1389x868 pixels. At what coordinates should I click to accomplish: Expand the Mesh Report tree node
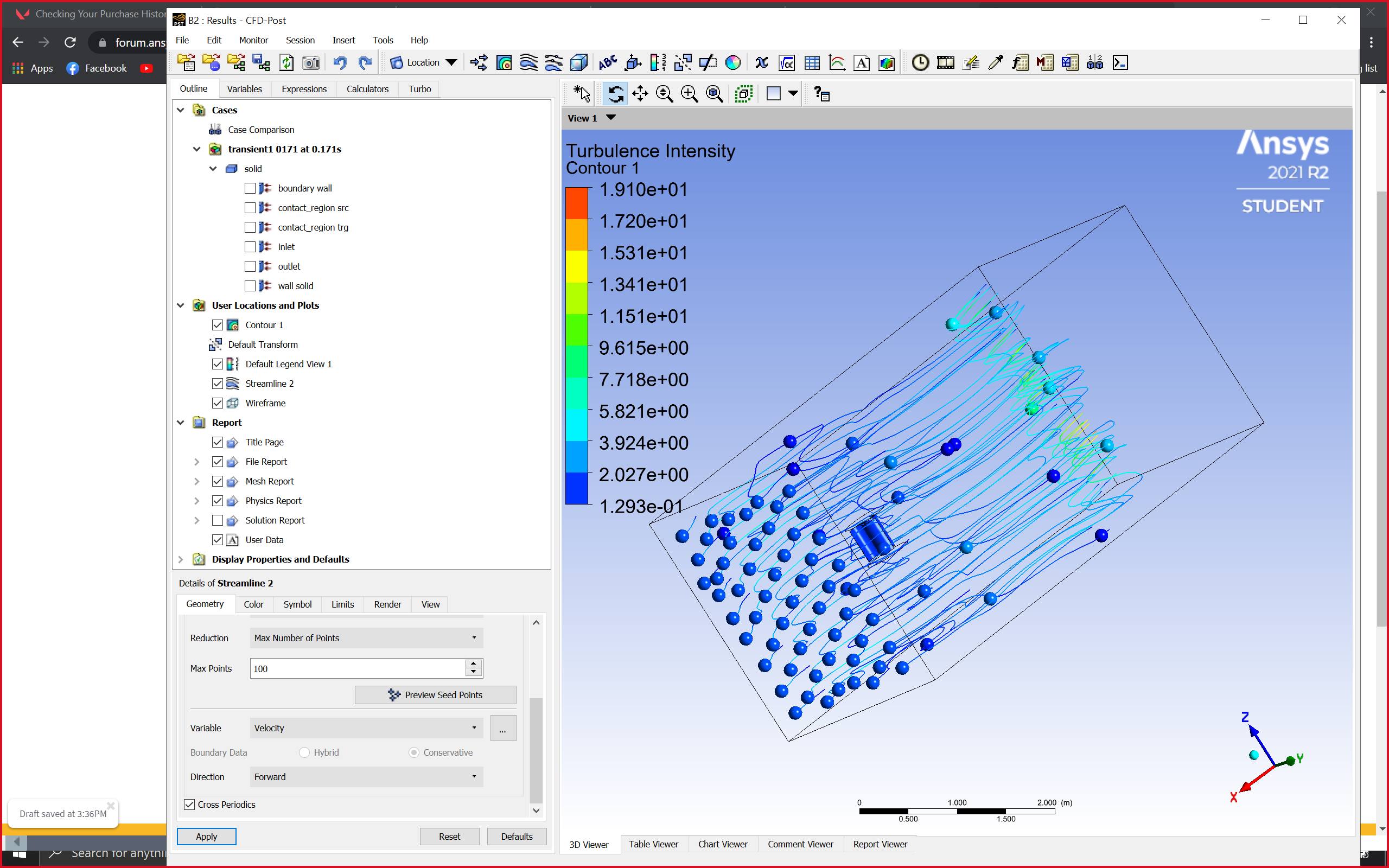coord(197,481)
